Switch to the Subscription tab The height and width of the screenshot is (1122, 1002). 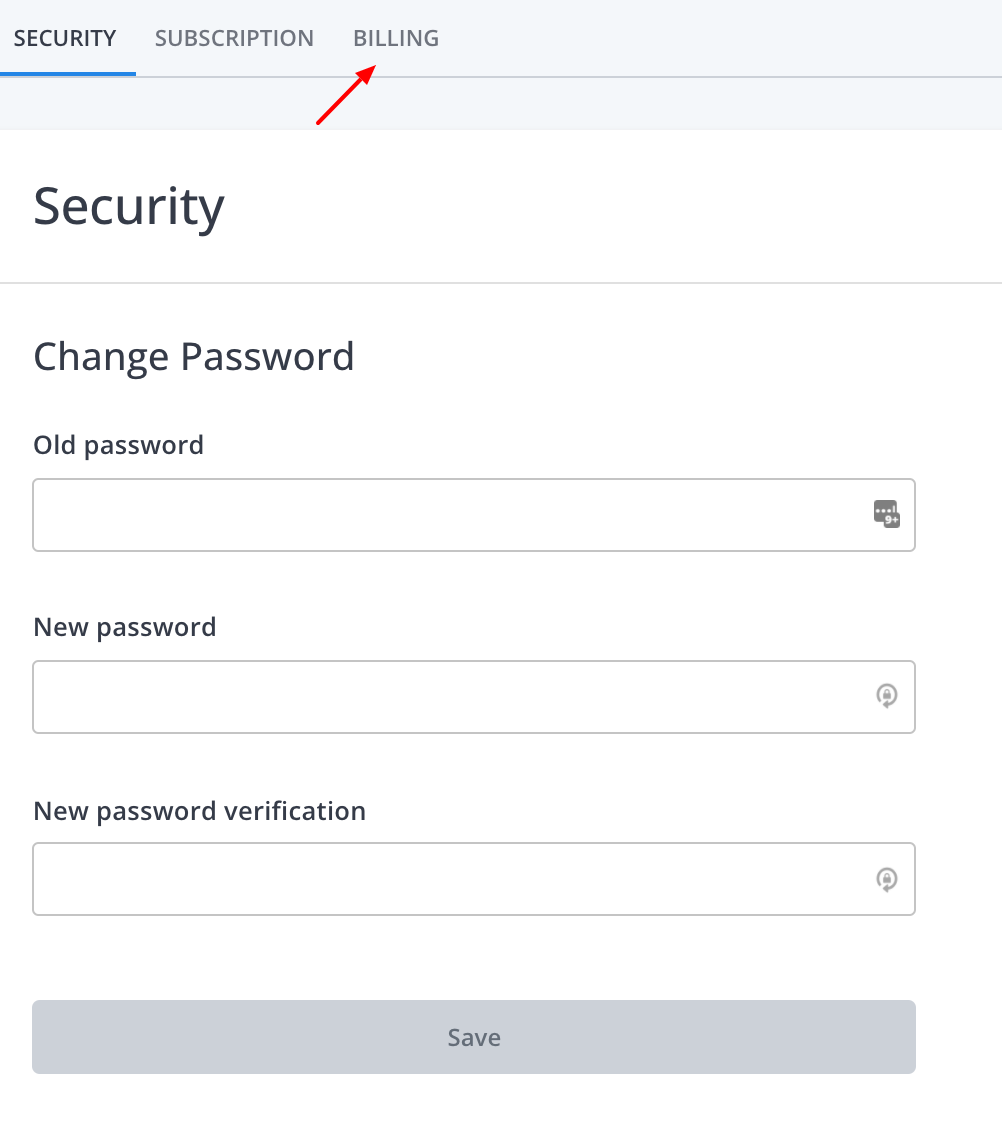(x=234, y=38)
